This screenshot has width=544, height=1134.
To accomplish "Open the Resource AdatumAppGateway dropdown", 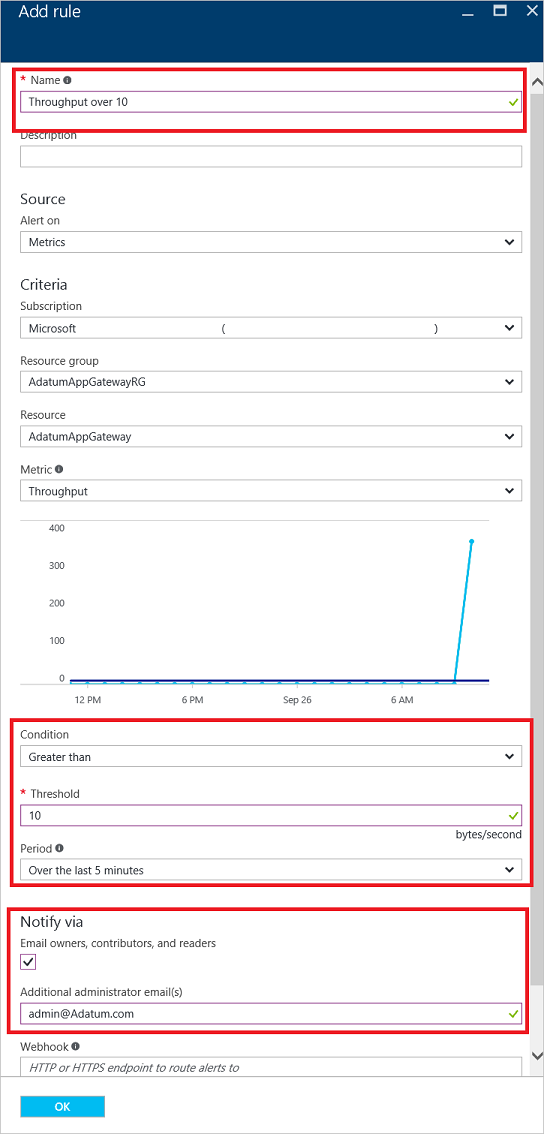I will coord(271,437).
